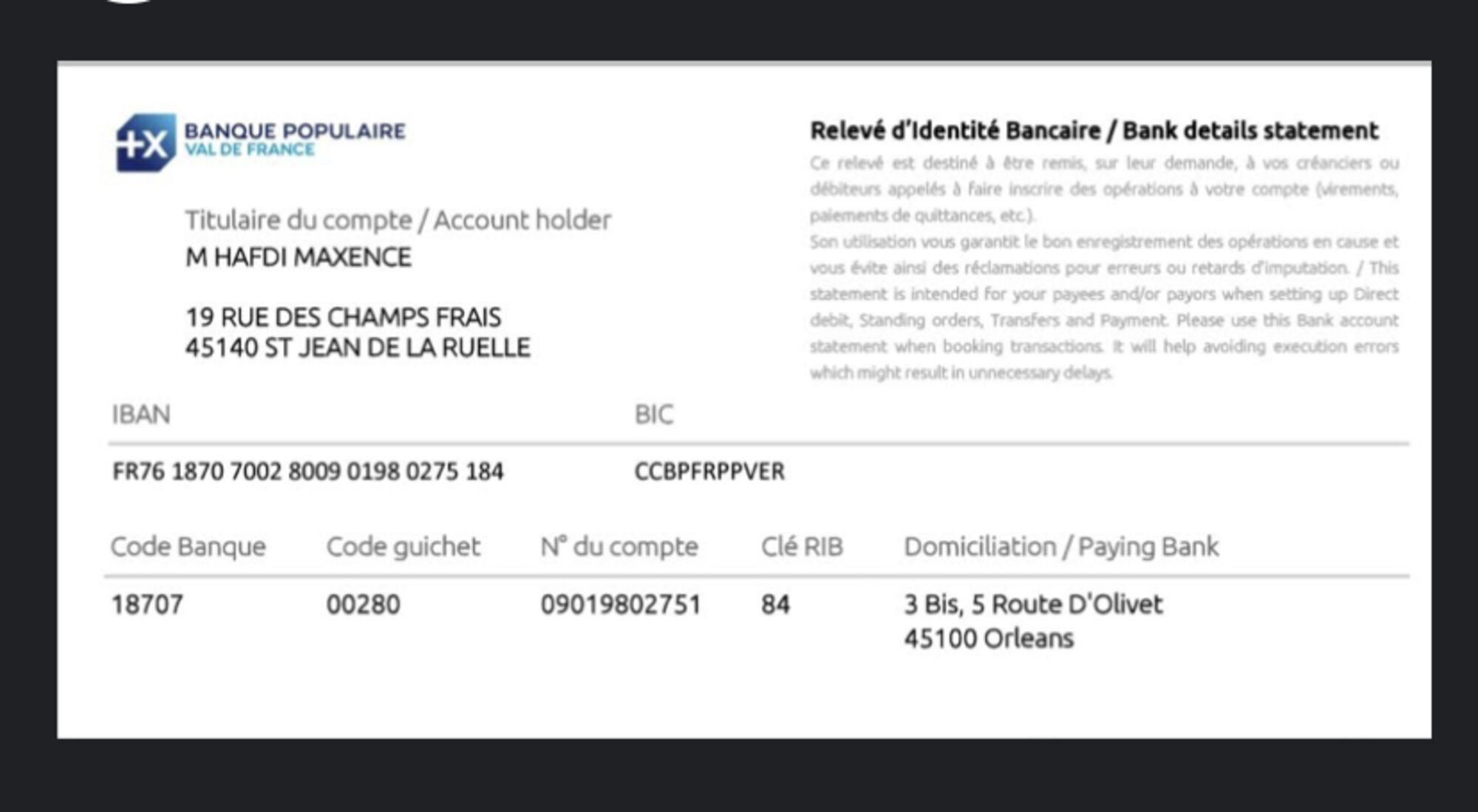Click the IBAN column label
The image size is (1478, 812).
141,414
